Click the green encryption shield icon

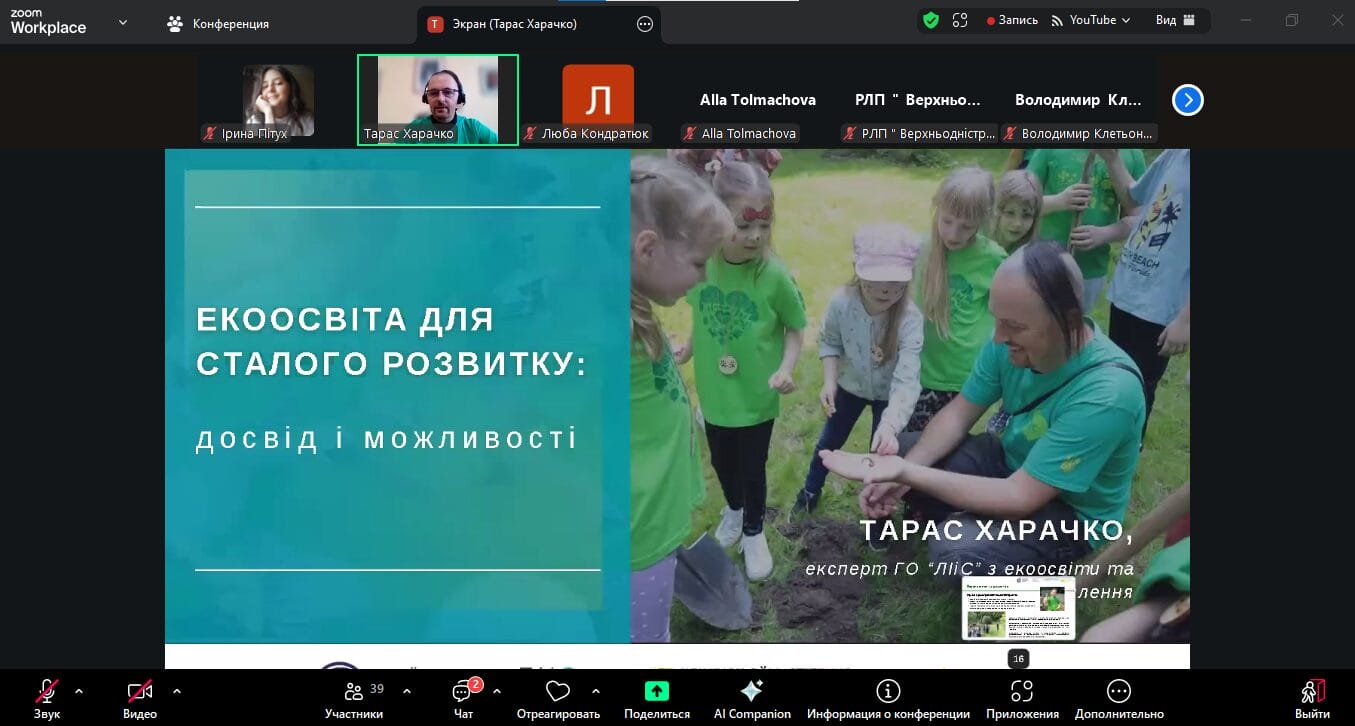931,20
